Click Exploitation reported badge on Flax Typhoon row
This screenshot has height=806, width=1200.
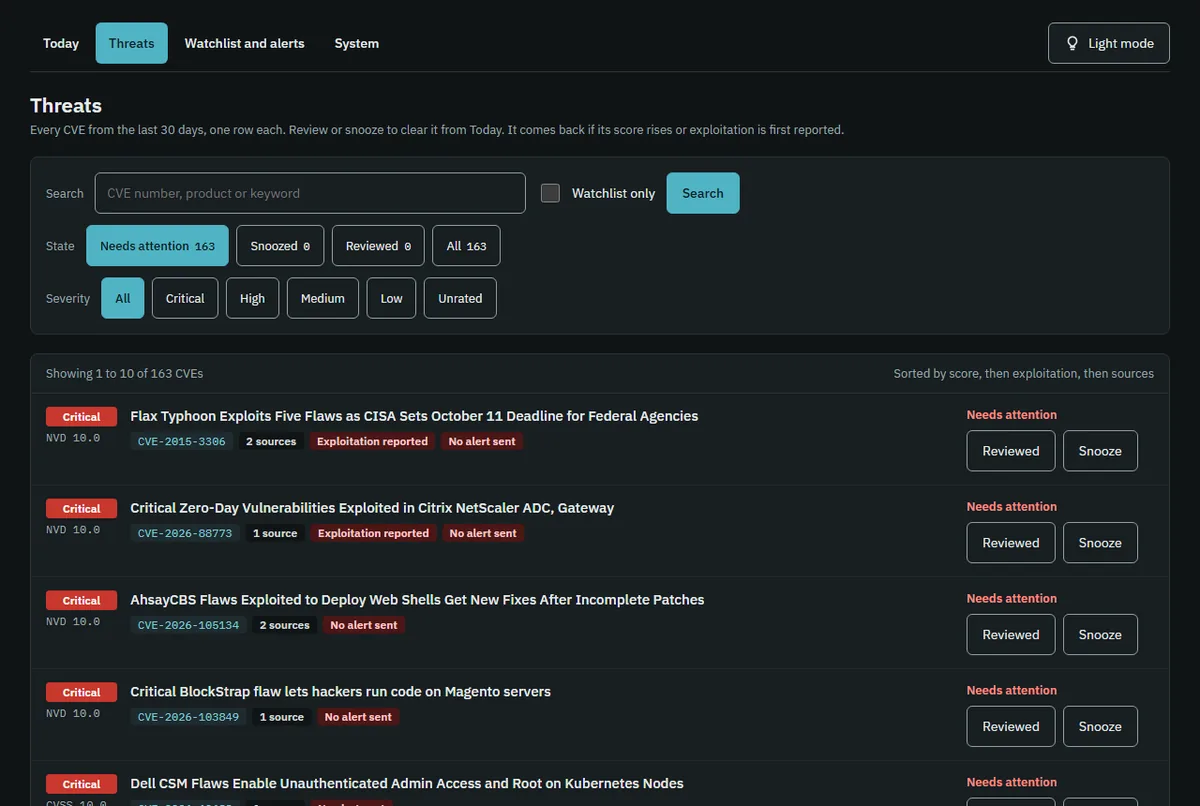click(x=372, y=441)
